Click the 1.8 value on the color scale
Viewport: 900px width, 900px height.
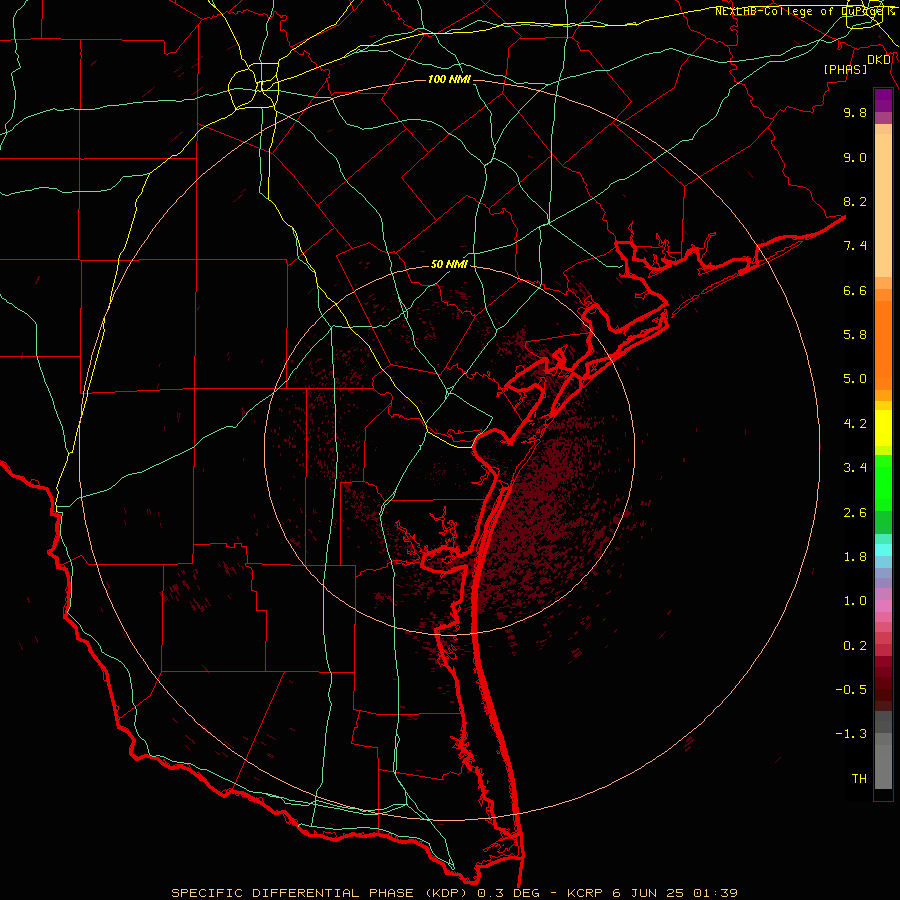click(855, 557)
